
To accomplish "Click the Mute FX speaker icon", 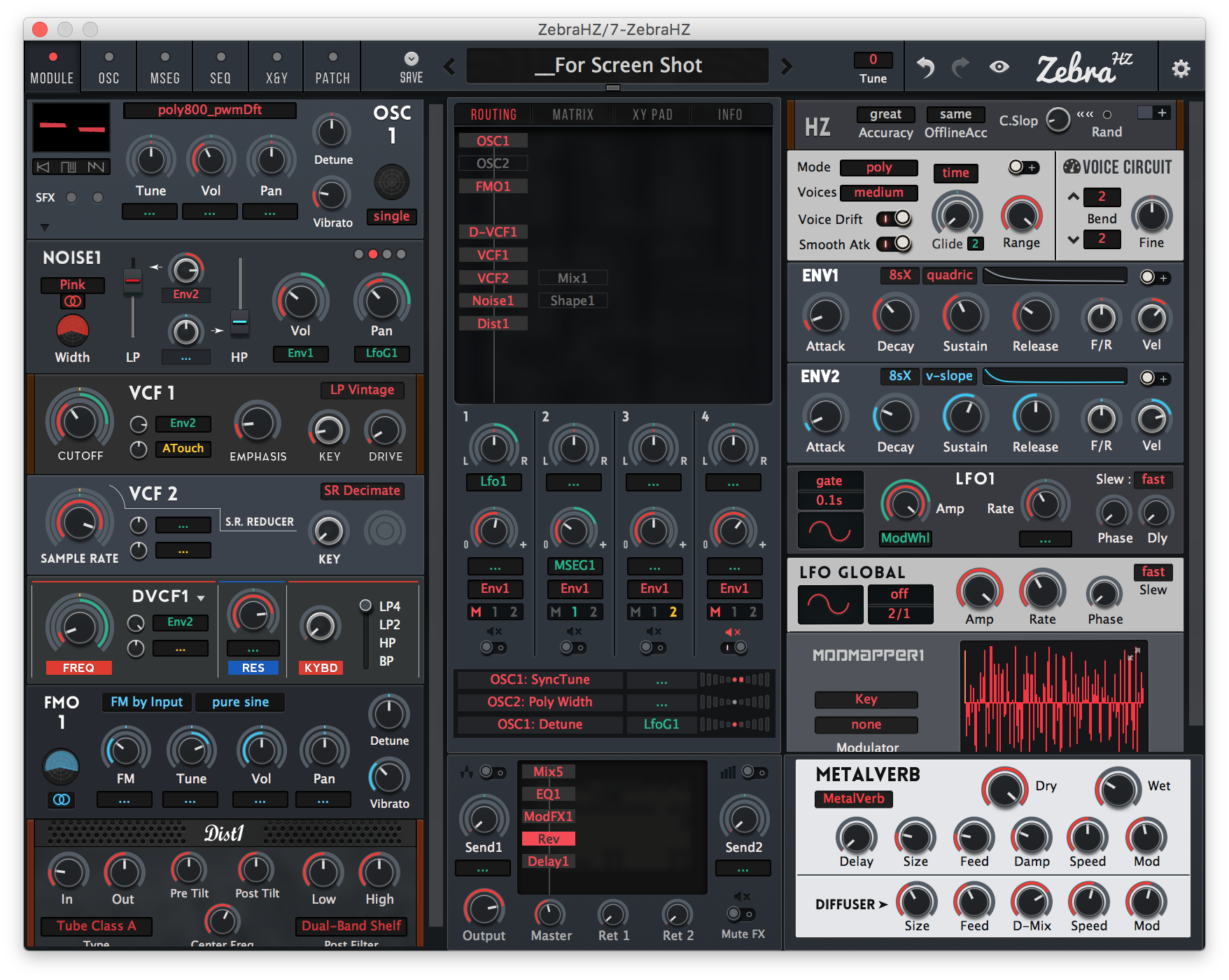I will pos(742,897).
